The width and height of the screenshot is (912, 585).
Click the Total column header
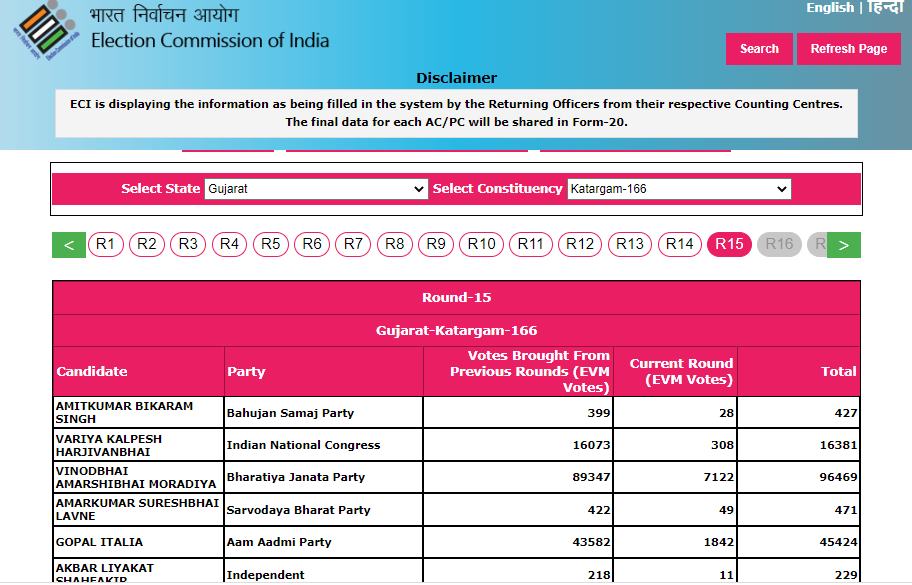pos(799,372)
